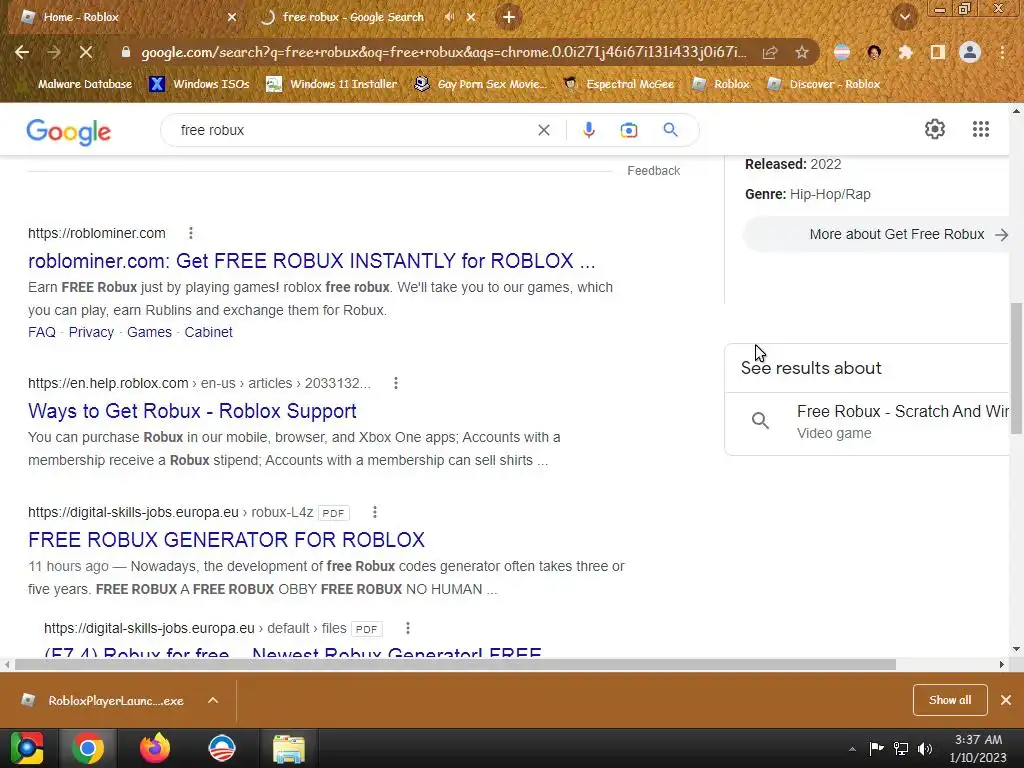1024x768 pixels.
Task: Open Windows ISOs bookmark
Action: 200,84
